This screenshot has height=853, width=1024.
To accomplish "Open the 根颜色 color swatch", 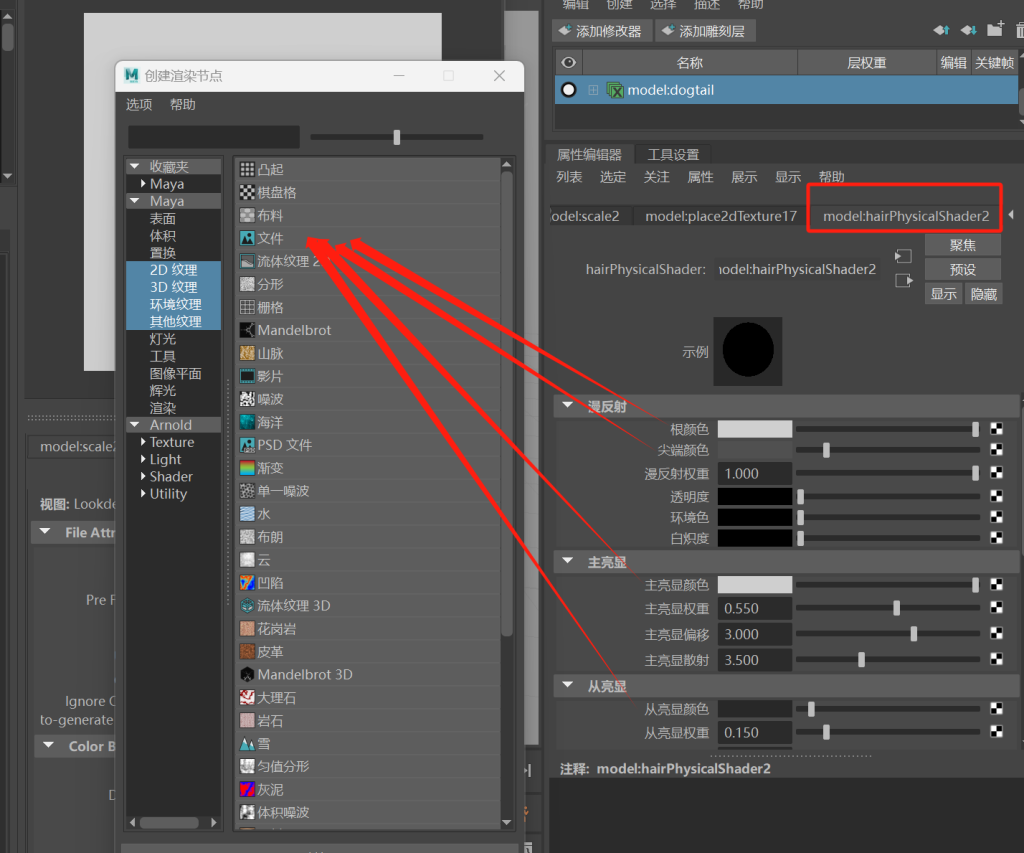I will tap(755, 429).
